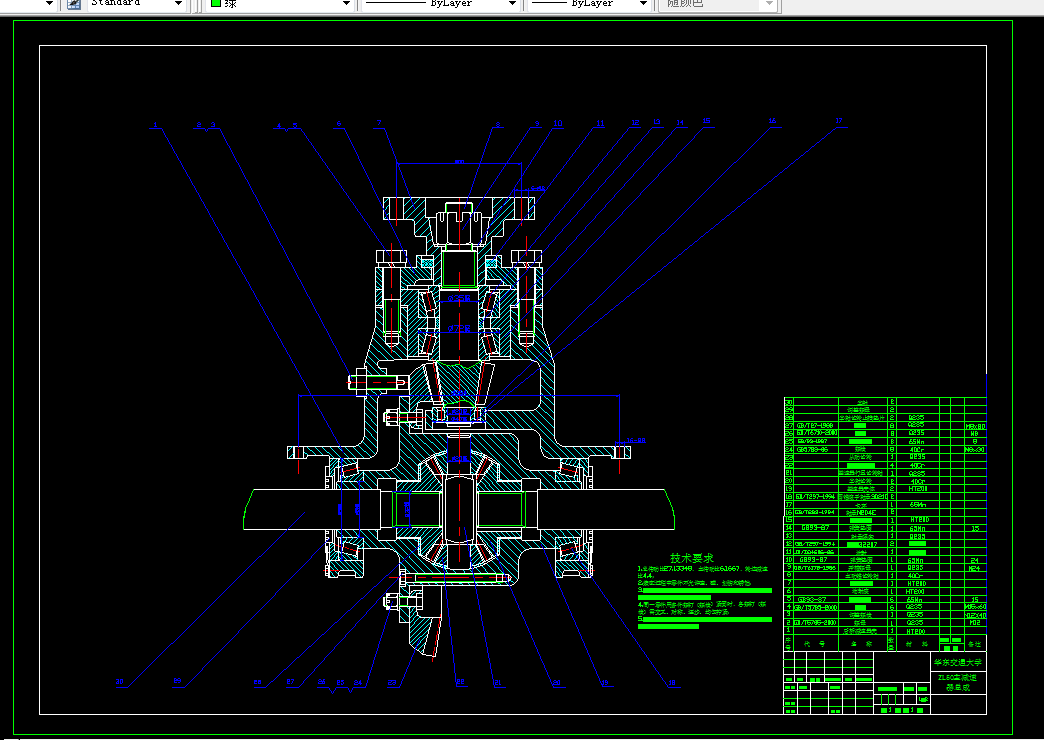Screen dimensions: 1044x740
Task: Click balloon number 21 label
Action: [497, 683]
